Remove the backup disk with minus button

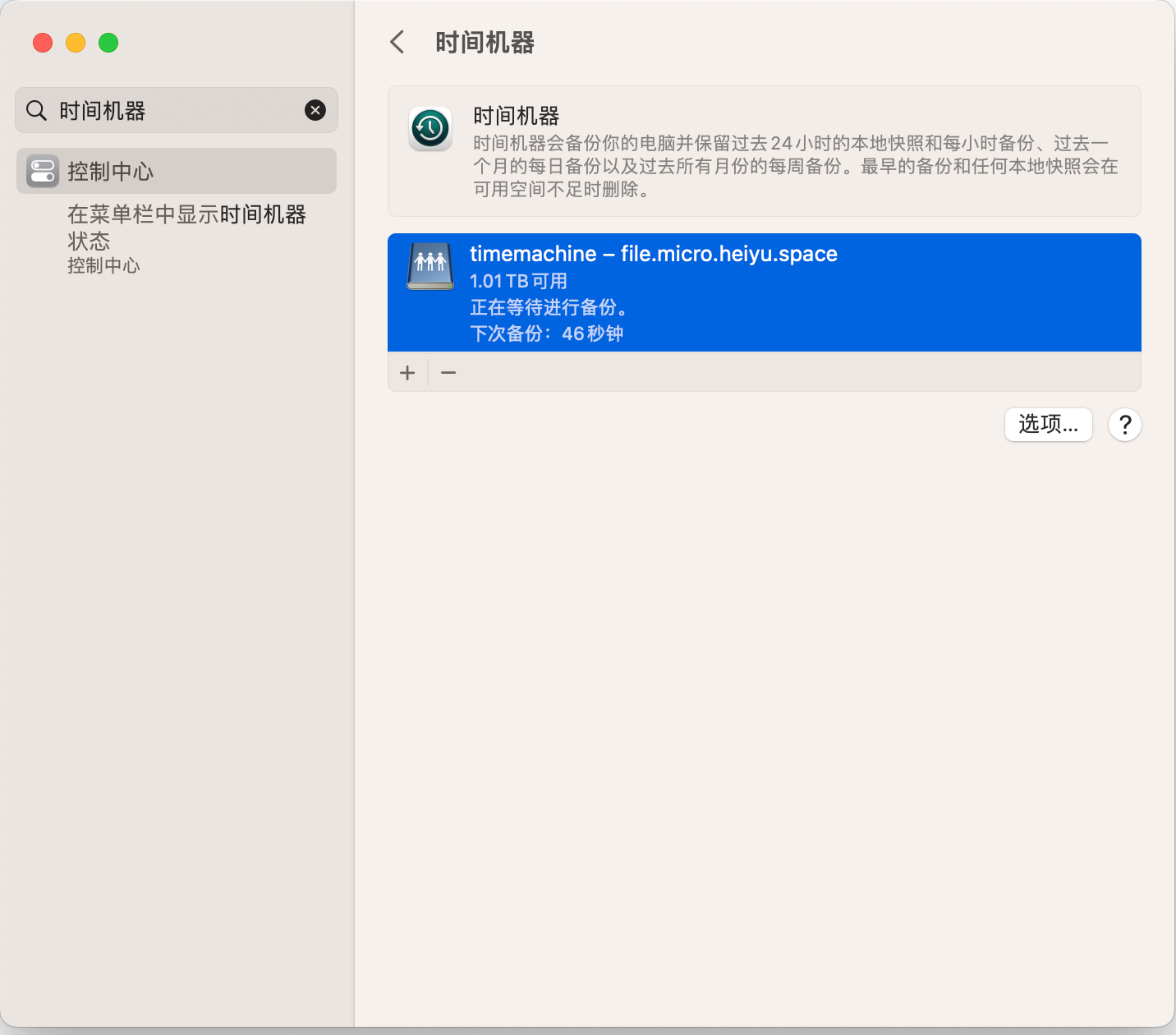pyautogui.click(x=448, y=373)
